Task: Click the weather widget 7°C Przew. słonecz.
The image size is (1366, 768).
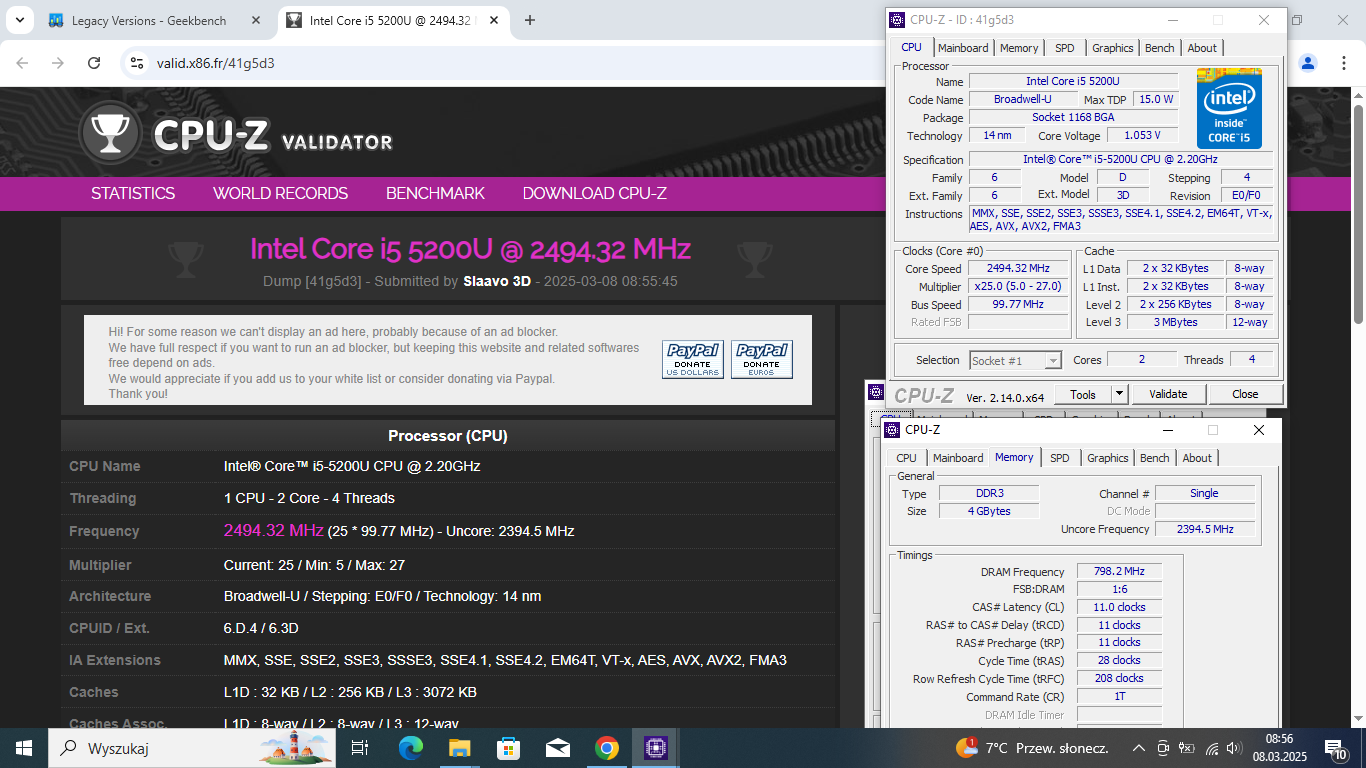Action: [1032, 748]
